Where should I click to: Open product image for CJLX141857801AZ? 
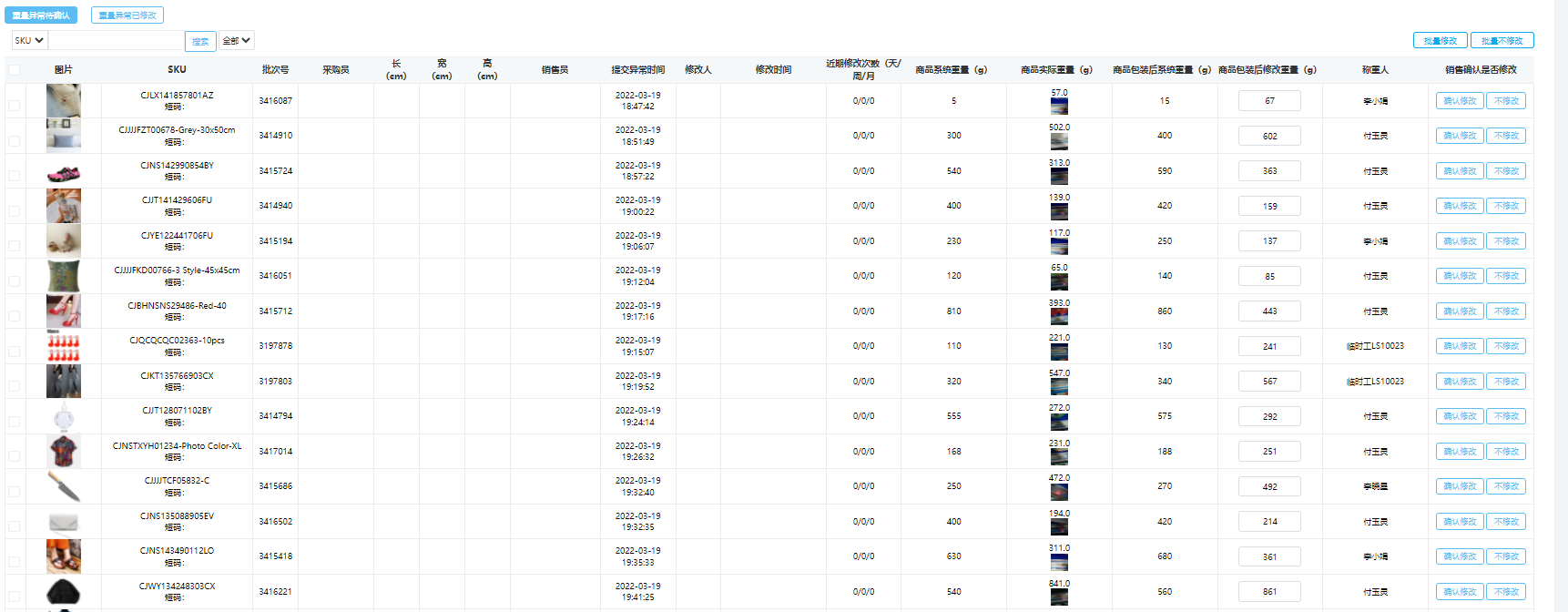pyautogui.click(x=64, y=101)
